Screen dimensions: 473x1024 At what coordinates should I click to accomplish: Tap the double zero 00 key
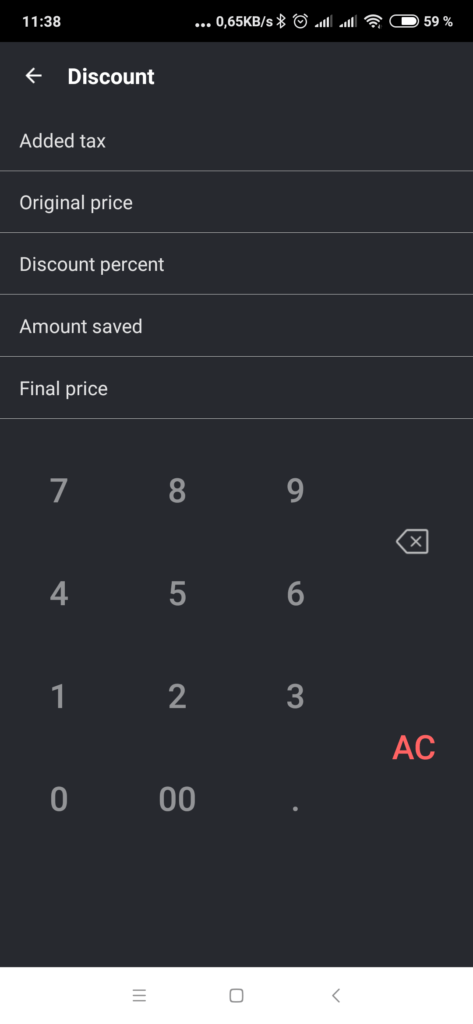(x=177, y=799)
